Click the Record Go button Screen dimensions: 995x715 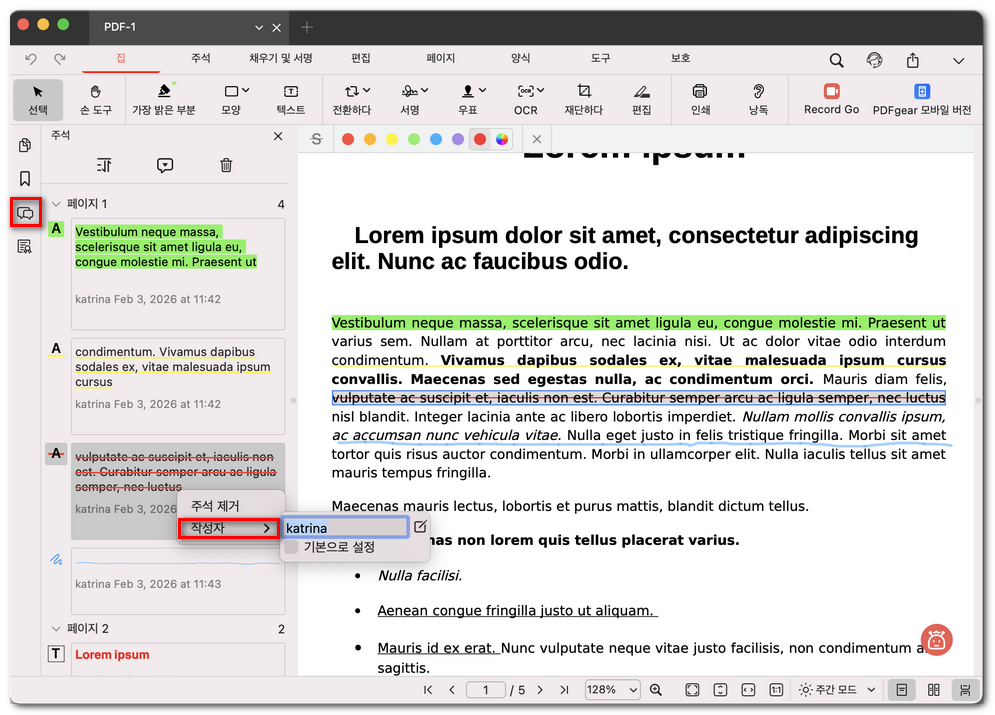coord(831,98)
